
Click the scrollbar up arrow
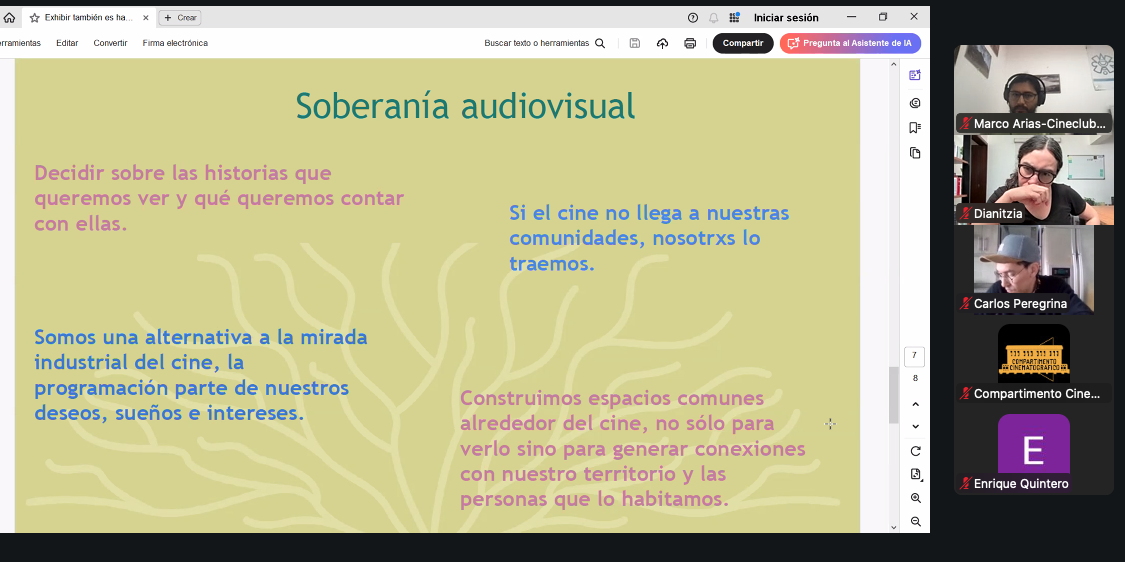point(893,65)
